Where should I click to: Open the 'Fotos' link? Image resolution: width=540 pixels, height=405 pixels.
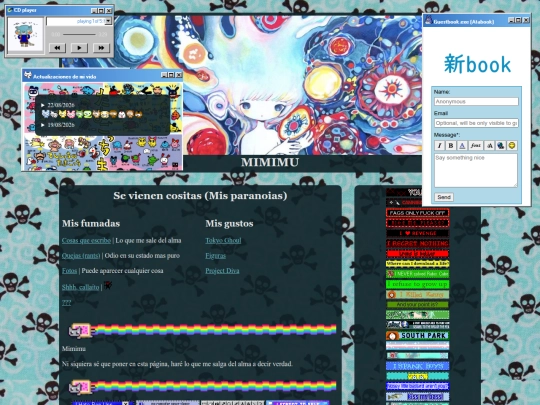coord(70,271)
